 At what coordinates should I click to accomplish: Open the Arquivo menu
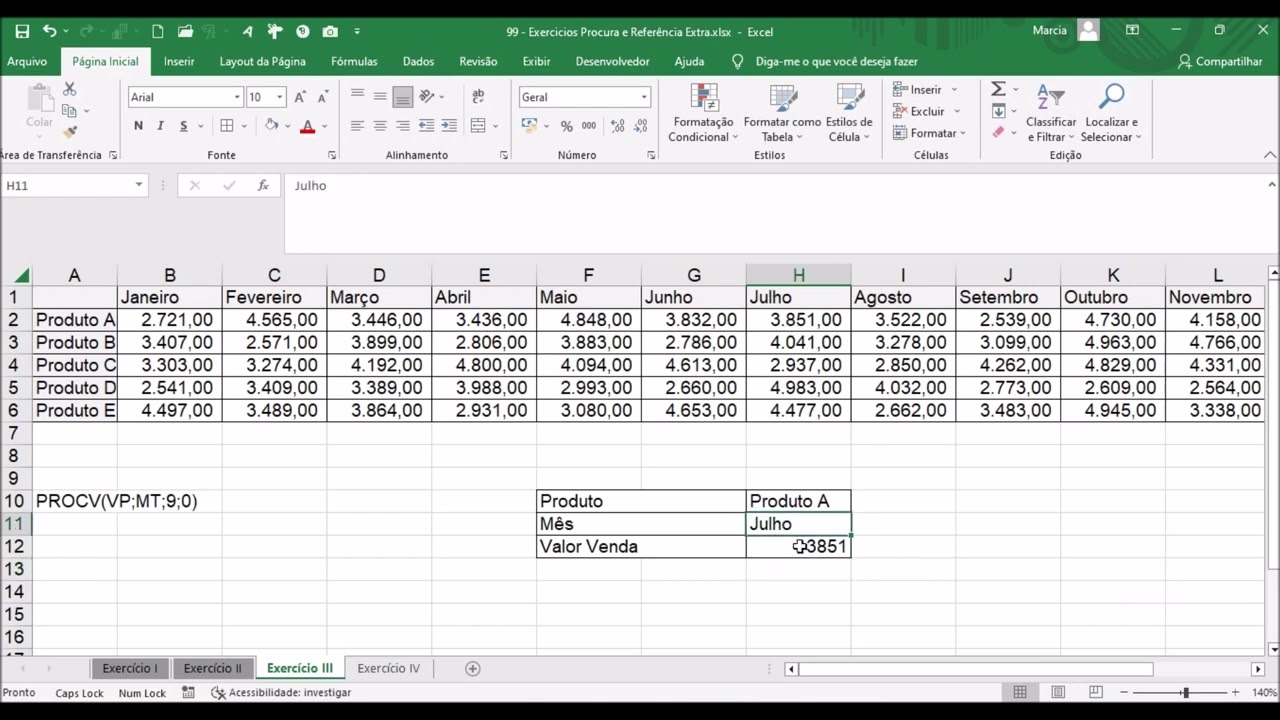tap(27, 61)
